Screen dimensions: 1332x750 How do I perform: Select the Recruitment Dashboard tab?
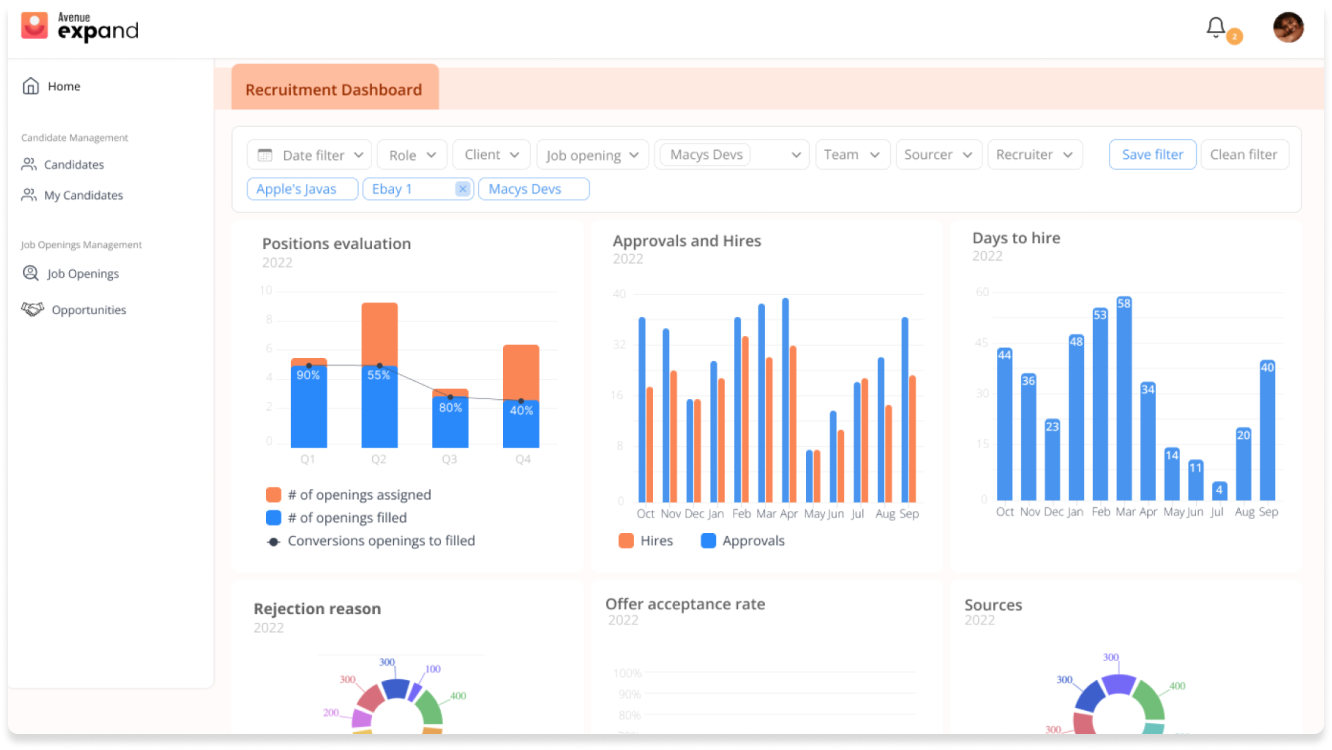(334, 89)
